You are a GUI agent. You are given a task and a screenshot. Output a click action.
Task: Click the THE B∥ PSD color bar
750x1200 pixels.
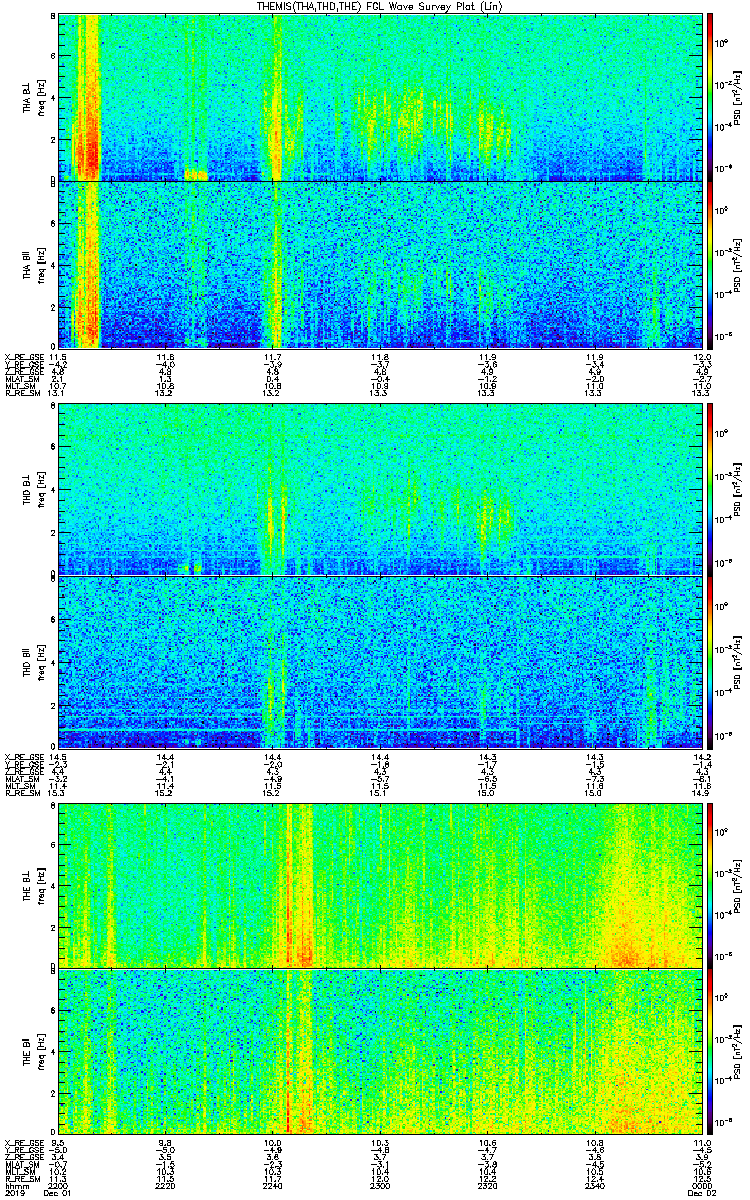coord(710,1051)
